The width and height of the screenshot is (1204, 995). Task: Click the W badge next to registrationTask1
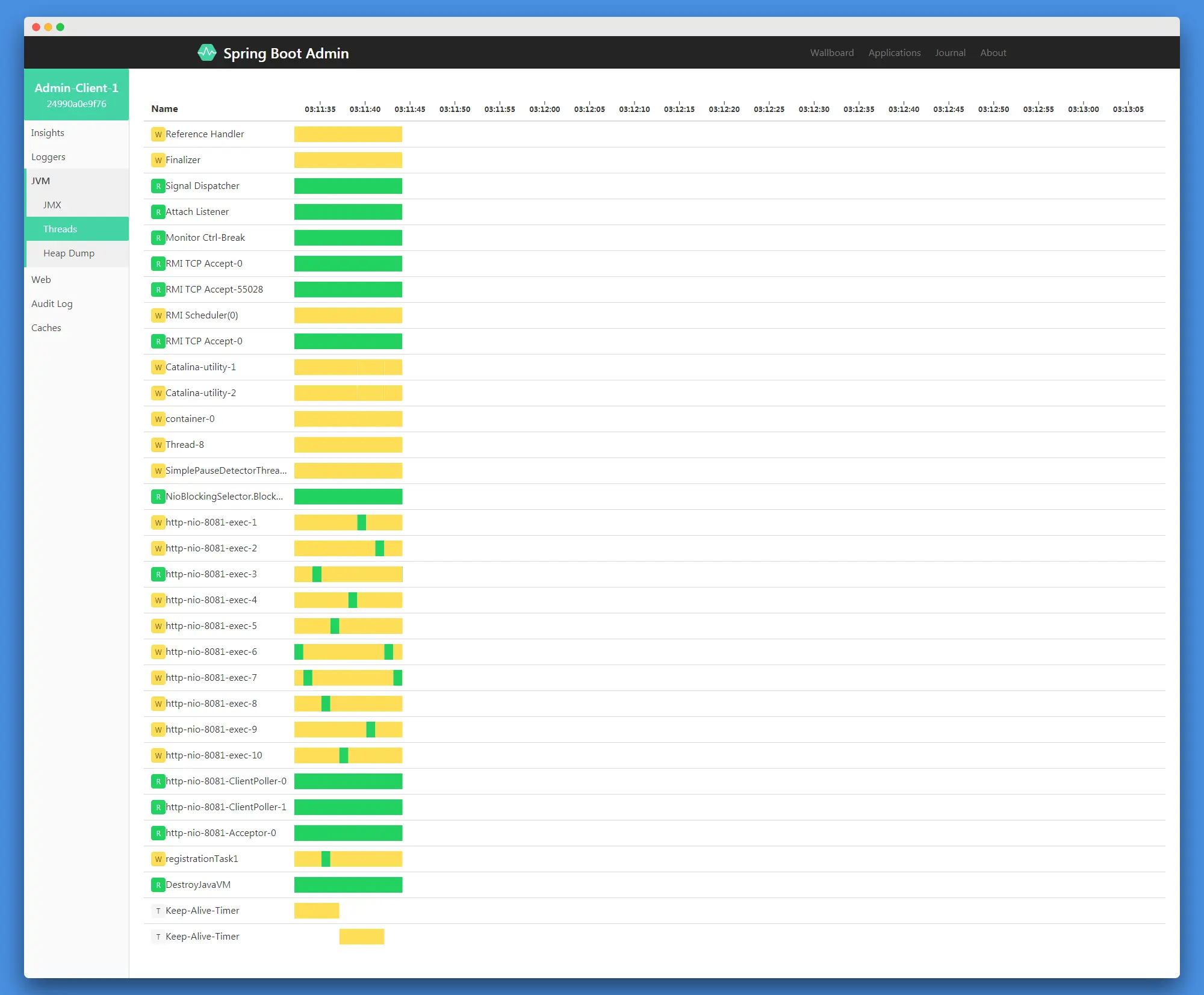[158, 859]
